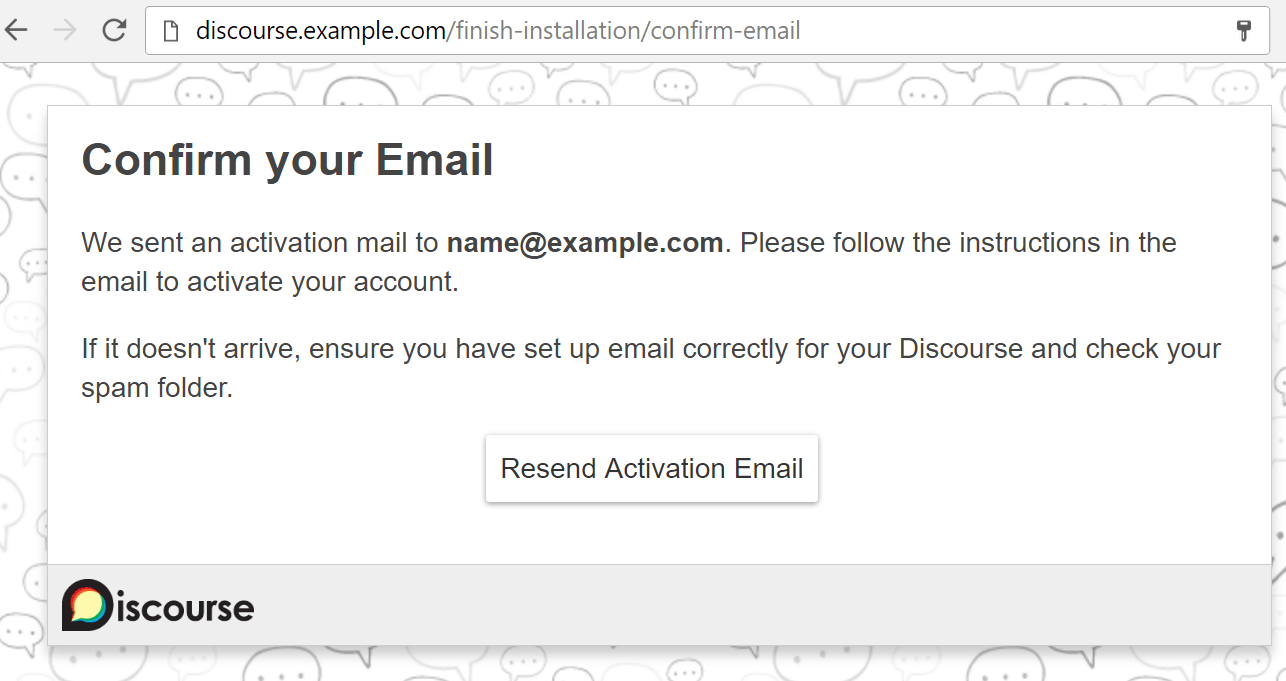Click the browser back arrow
Image resolution: width=1286 pixels, height=681 pixels.
point(17,30)
